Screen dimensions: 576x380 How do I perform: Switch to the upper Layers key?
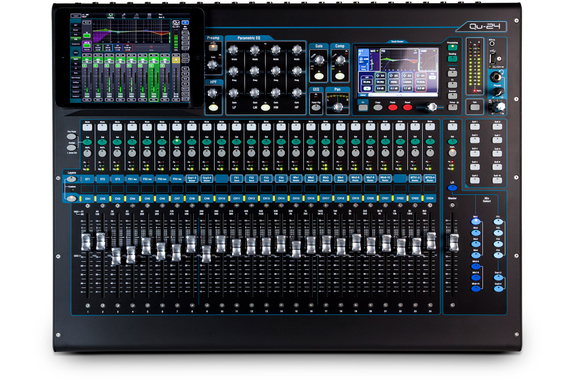72,179
